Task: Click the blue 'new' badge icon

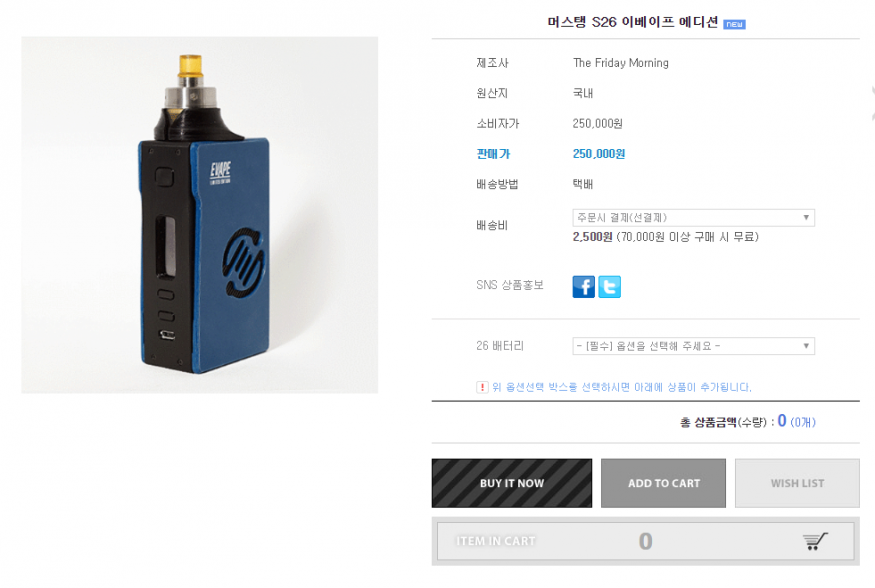Action: [x=734, y=24]
